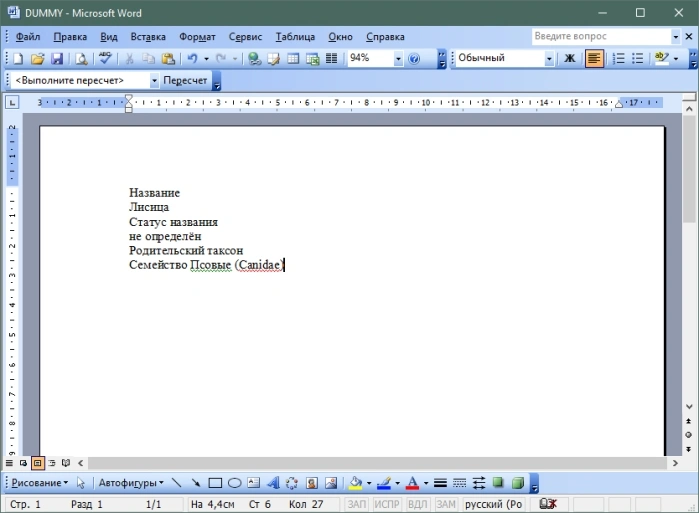This screenshot has height=513, width=699.
Task: Open the Формат menu
Action: (197, 37)
